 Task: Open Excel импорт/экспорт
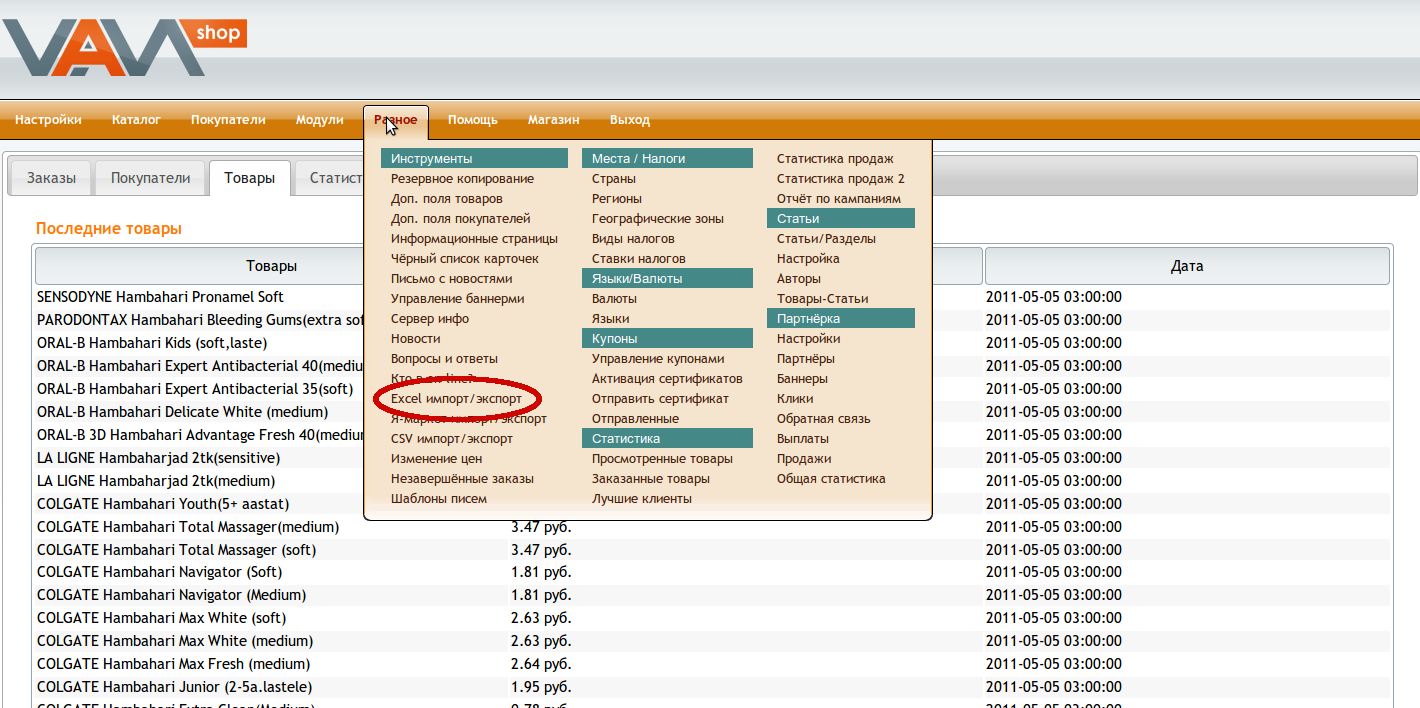pyautogui.click(x=456, y=399)
